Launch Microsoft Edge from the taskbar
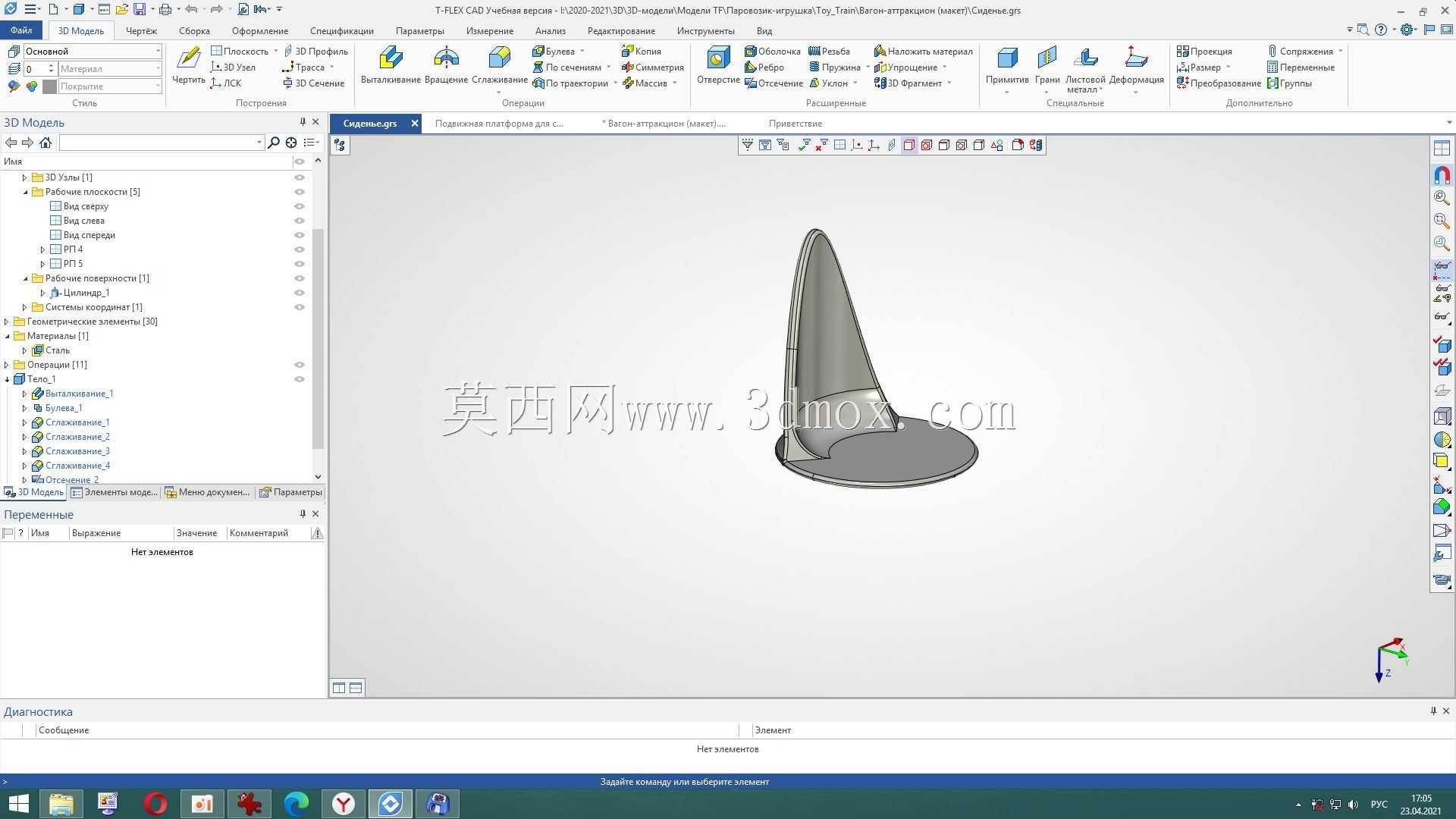 click(297, 804)
